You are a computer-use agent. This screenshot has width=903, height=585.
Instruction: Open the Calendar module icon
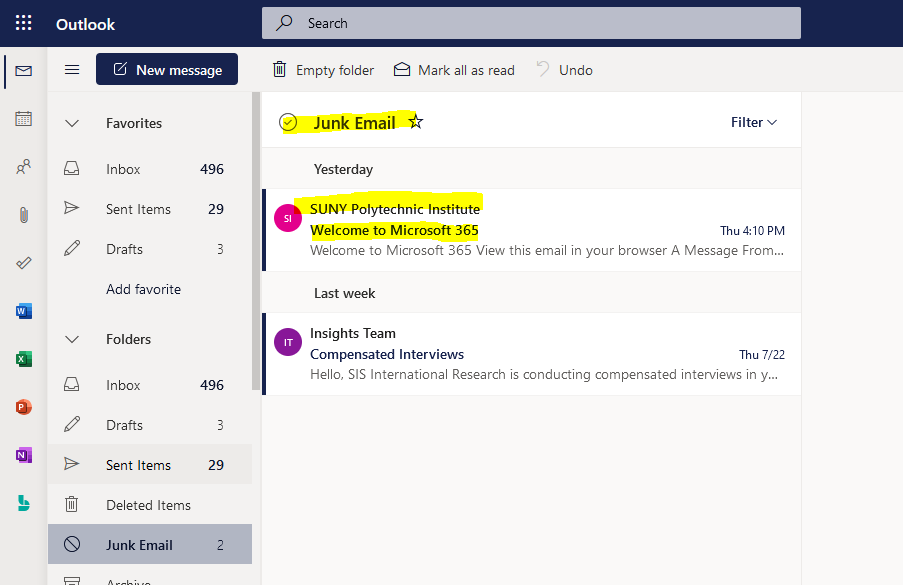click(x=24, y=119)
